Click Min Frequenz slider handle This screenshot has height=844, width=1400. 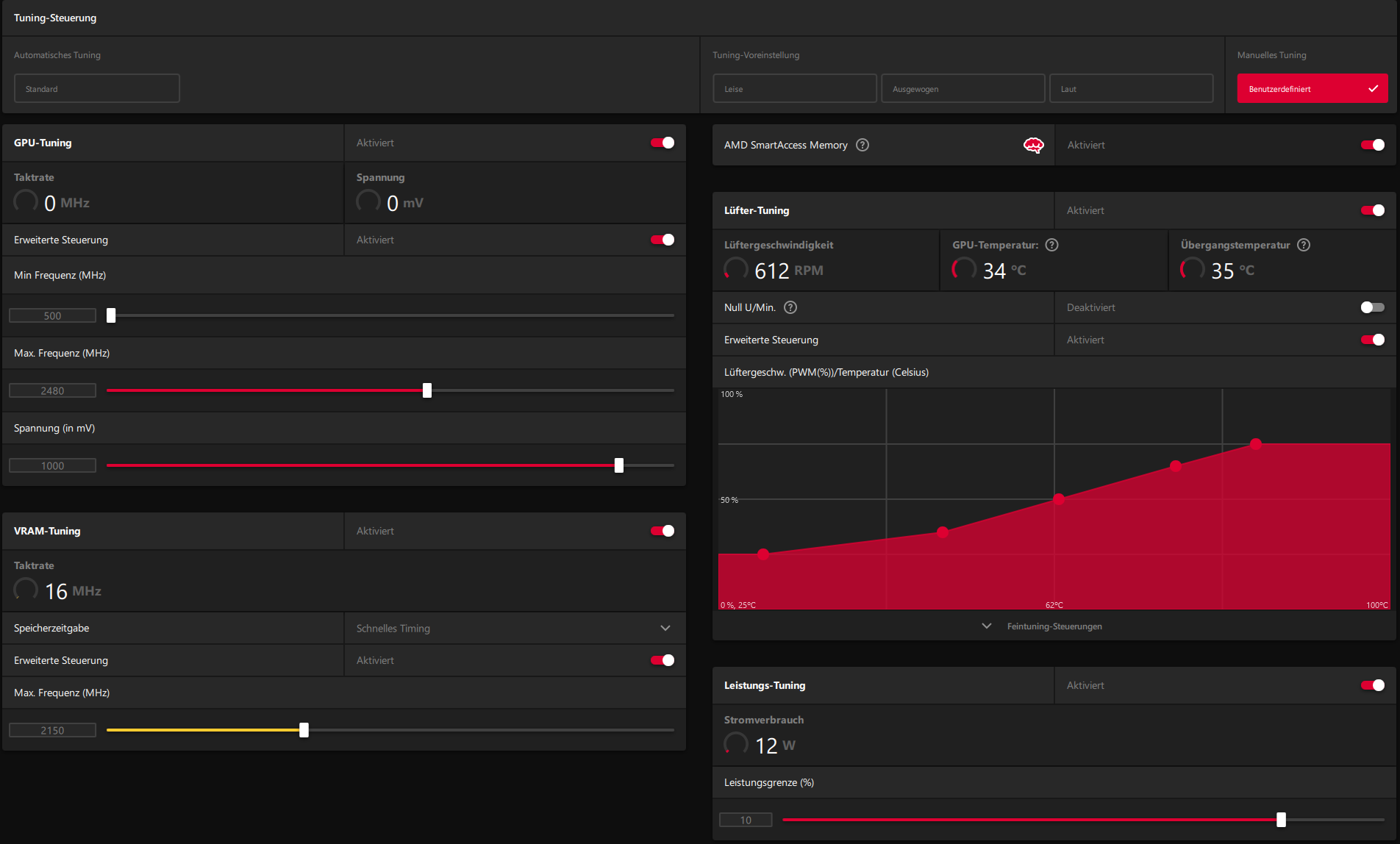(x=111, y=315)
